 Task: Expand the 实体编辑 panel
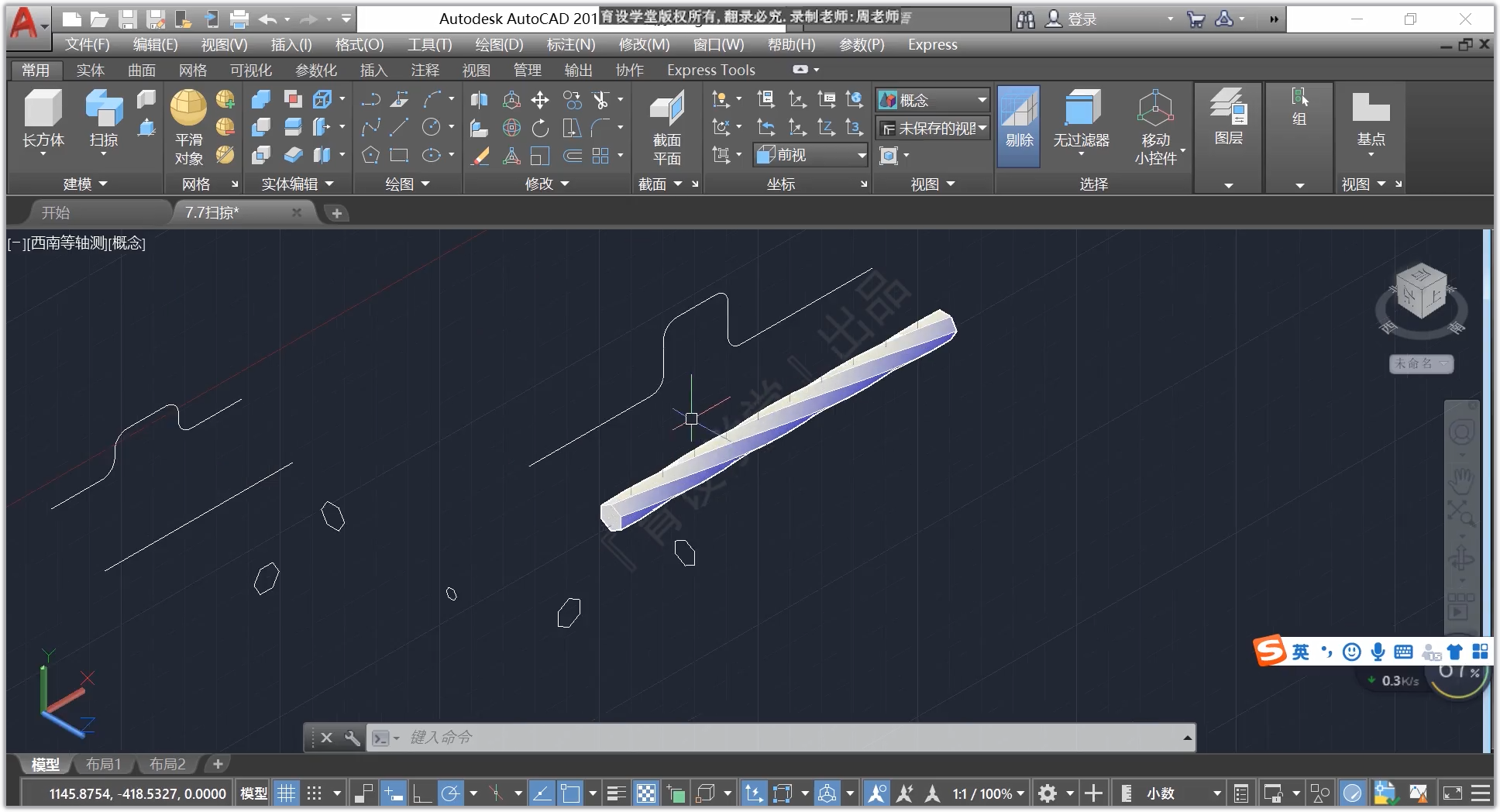pos(297,184)
